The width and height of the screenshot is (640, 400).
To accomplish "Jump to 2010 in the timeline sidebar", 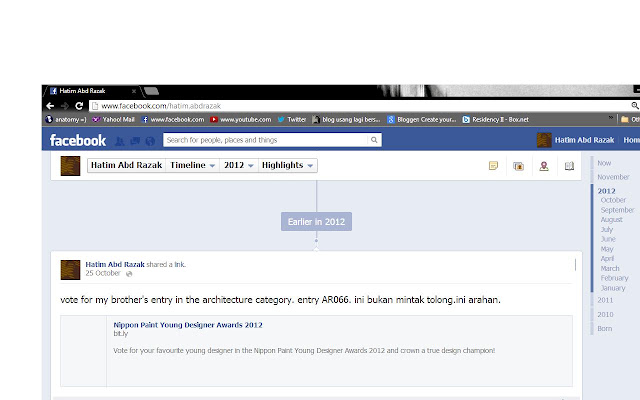I will tap(605, 315).
